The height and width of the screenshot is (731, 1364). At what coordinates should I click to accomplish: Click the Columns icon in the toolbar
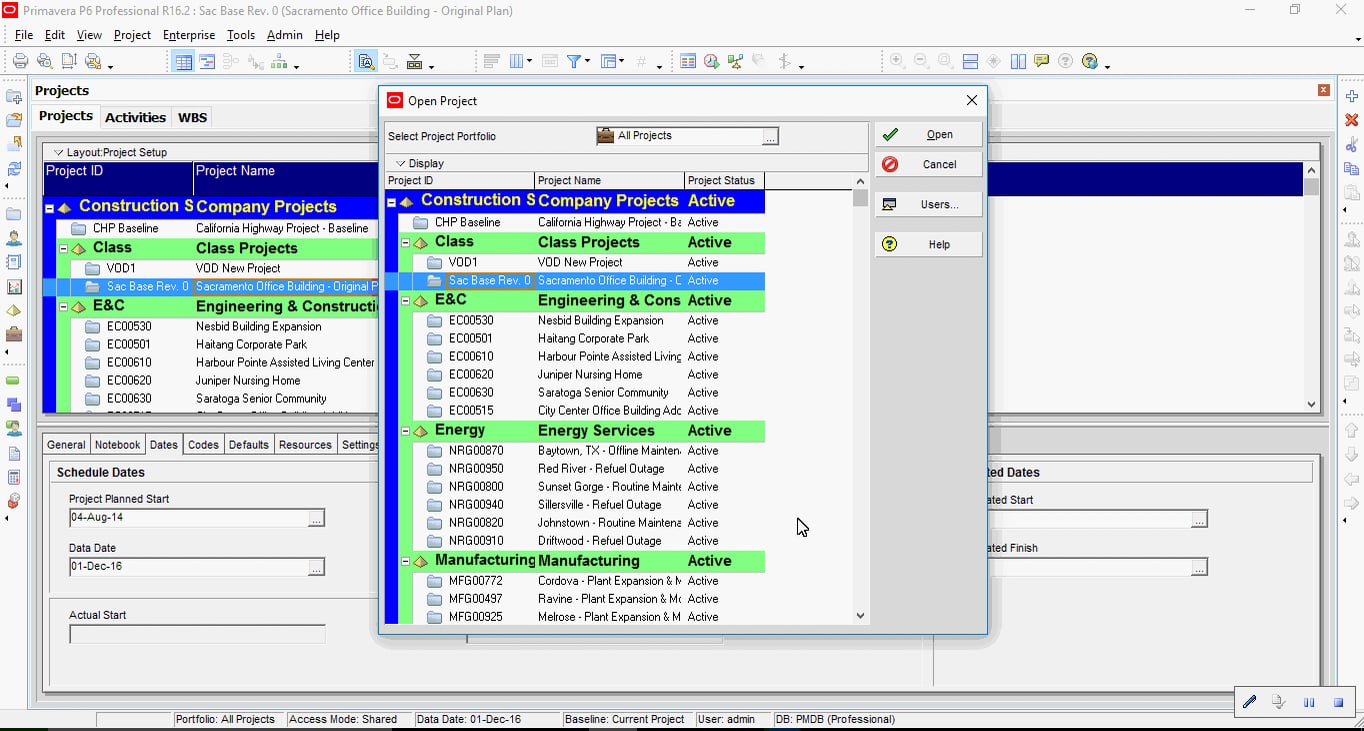(518, 61)
